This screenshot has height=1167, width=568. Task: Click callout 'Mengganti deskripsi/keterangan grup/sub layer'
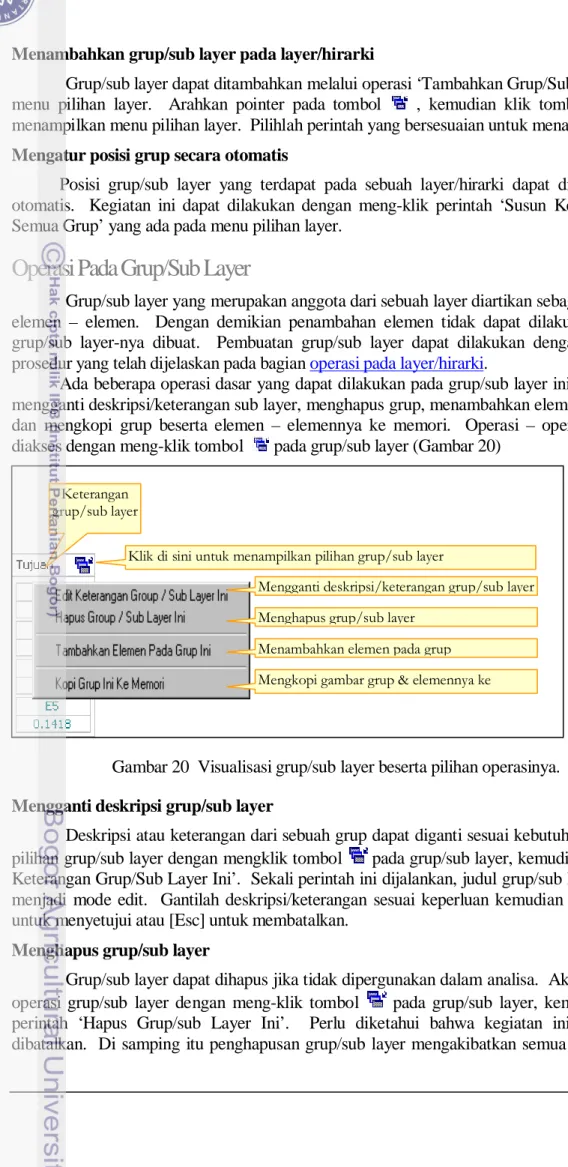click(x=396, y=587)
